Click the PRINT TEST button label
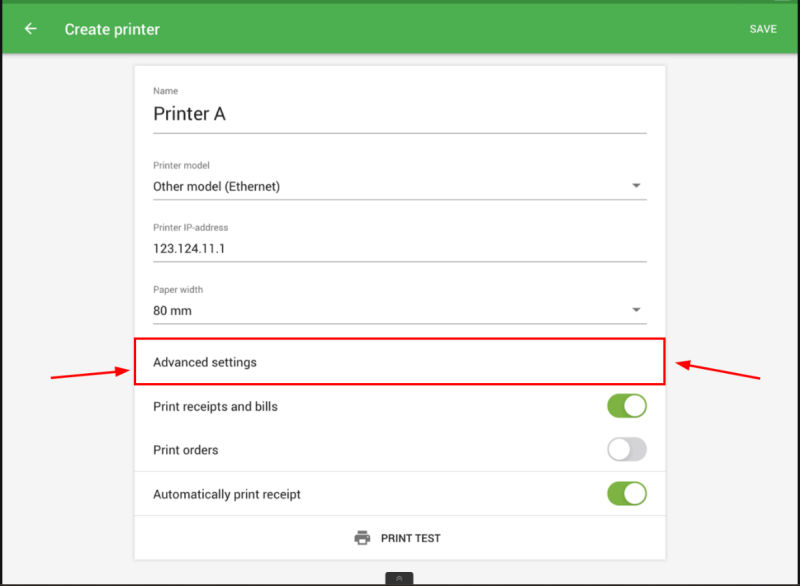800x586 pixels. (x=410, y=538)
